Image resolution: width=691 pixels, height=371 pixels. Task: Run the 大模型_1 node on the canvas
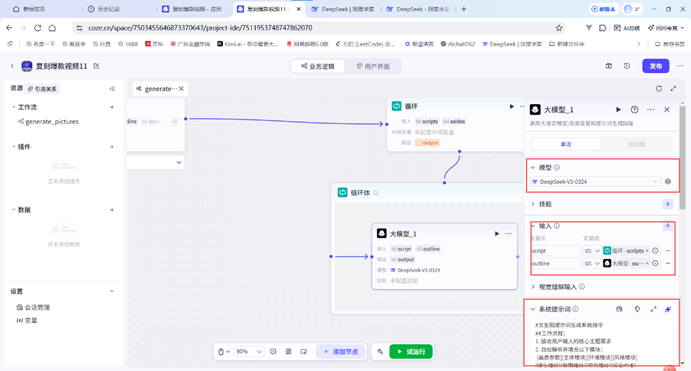point(497,234)
